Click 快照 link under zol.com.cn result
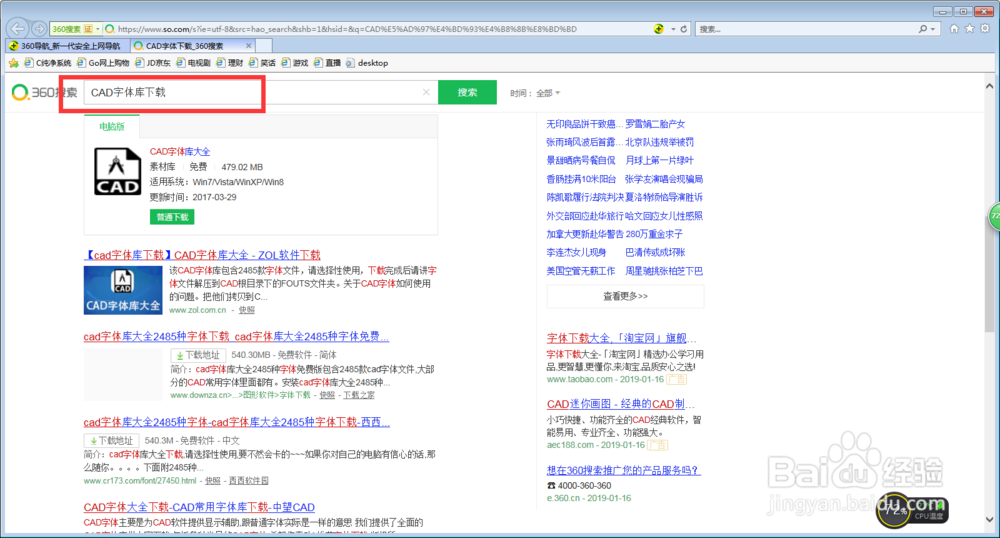This screenshot has height=538, width=1000. tap(247, 310)
